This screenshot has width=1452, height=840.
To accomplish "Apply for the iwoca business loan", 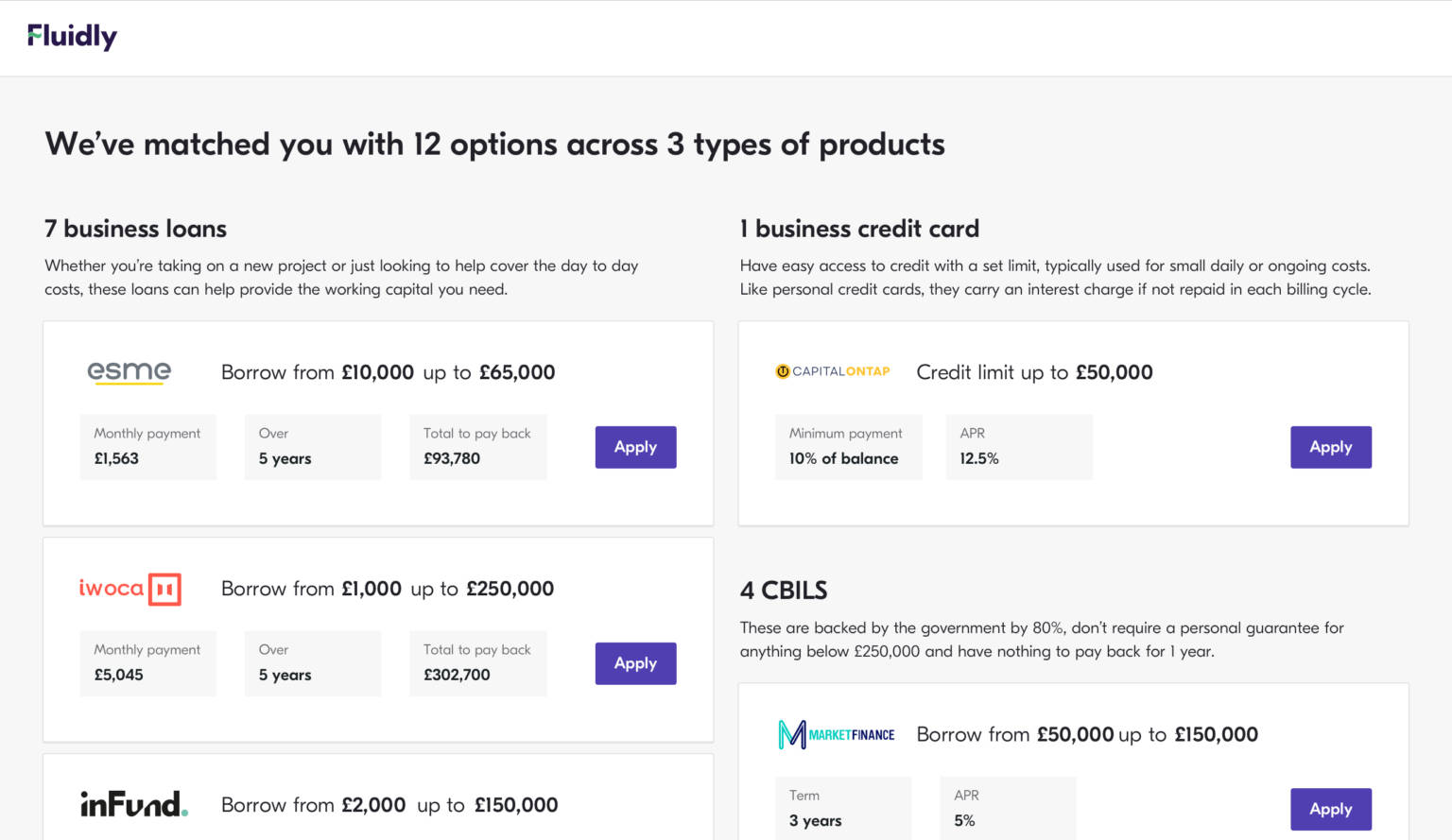I will tap(635, 663).
